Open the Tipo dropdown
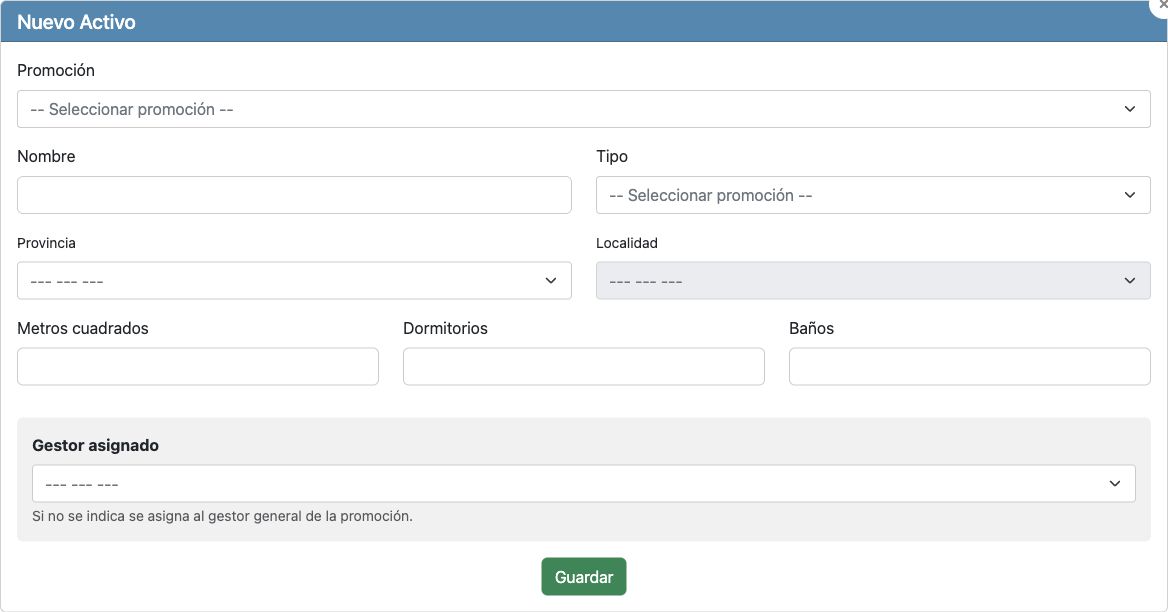The height and width of the screenshot is (612, 1168). (x=873, y=195)
